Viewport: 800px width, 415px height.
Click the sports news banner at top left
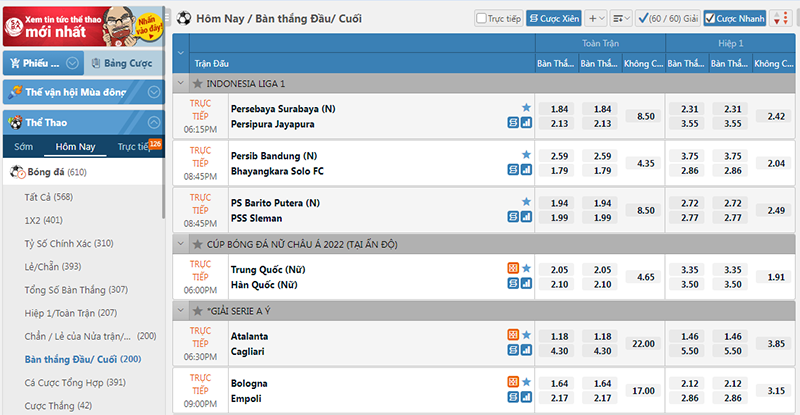click(x=82, y=24)
